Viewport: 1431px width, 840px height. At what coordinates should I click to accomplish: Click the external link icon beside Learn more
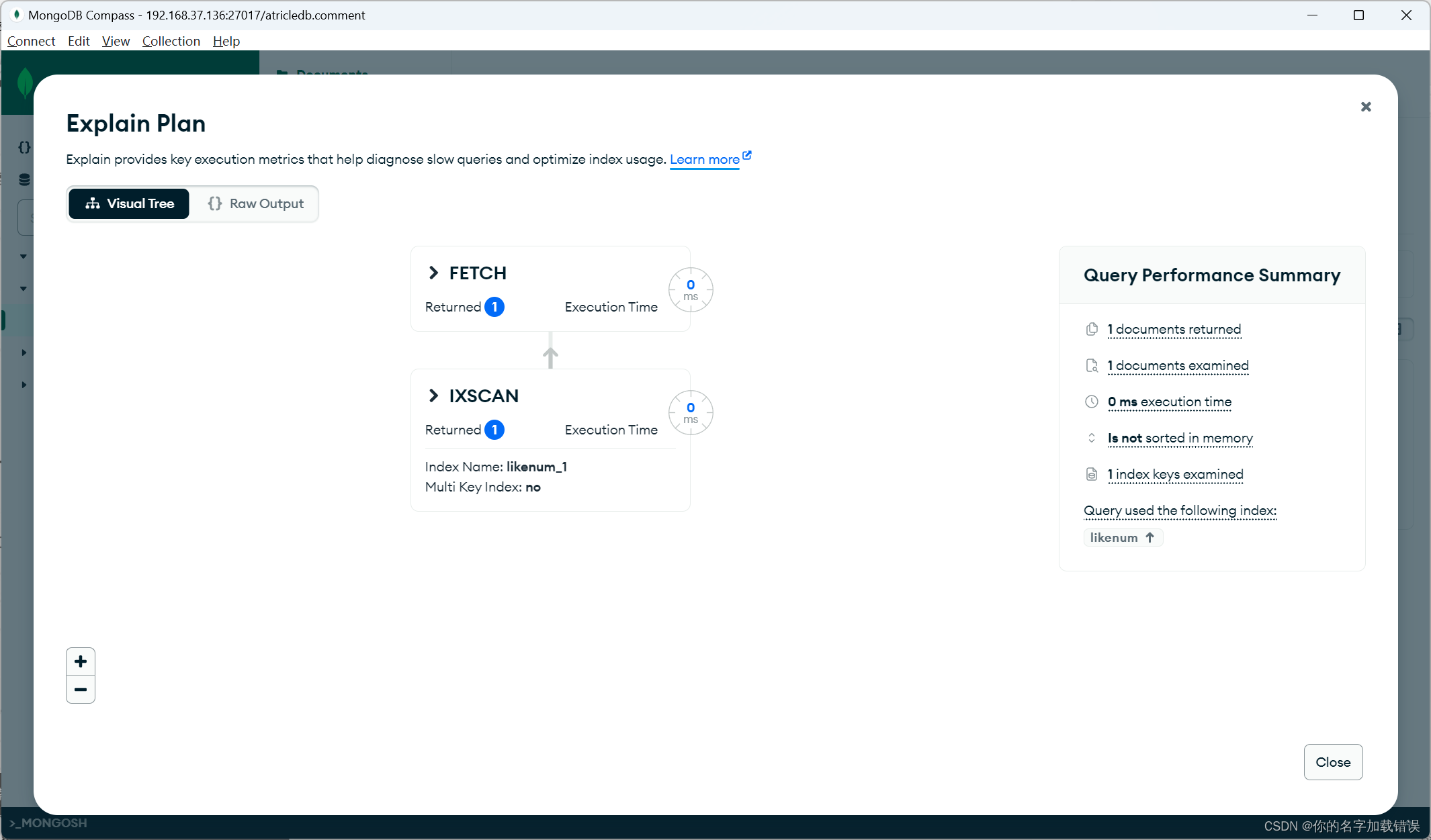747,156
